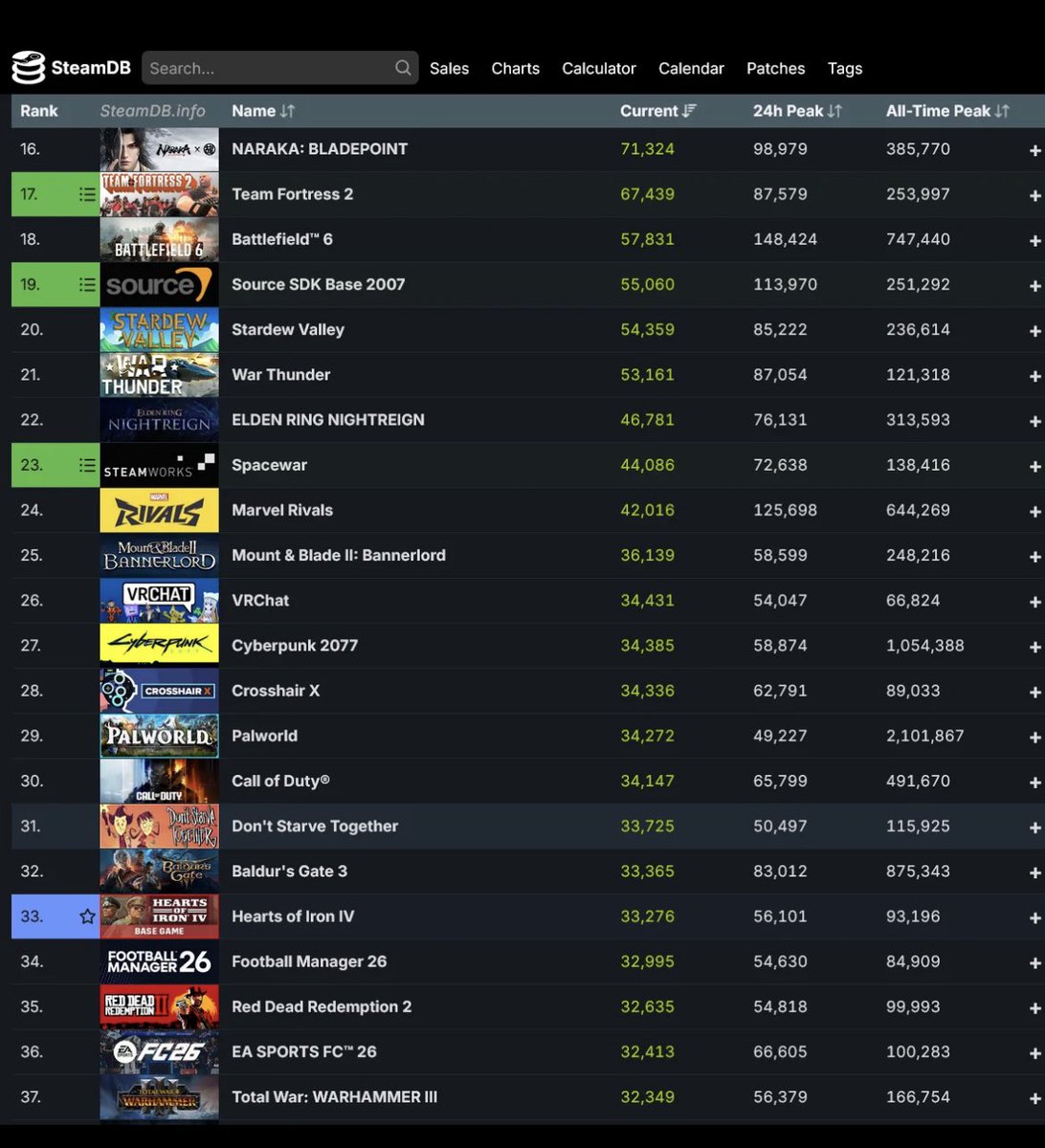This screenshot has width=1045, height=1148.
Task: Expand the Palworld row plus
Action: [x=1034, y=738]
